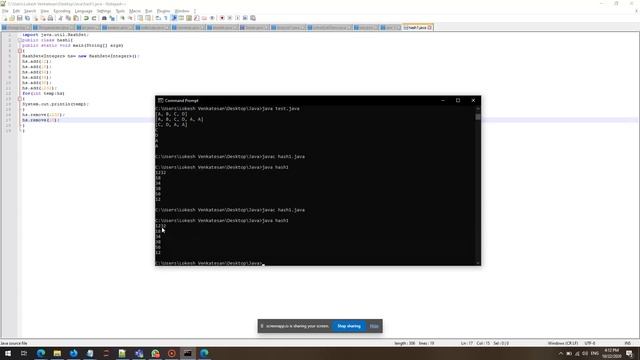Screen dimensions: 640x360
Task: Click the Command Prompt vertical scrollbar thumb
Action: [478, 116]
